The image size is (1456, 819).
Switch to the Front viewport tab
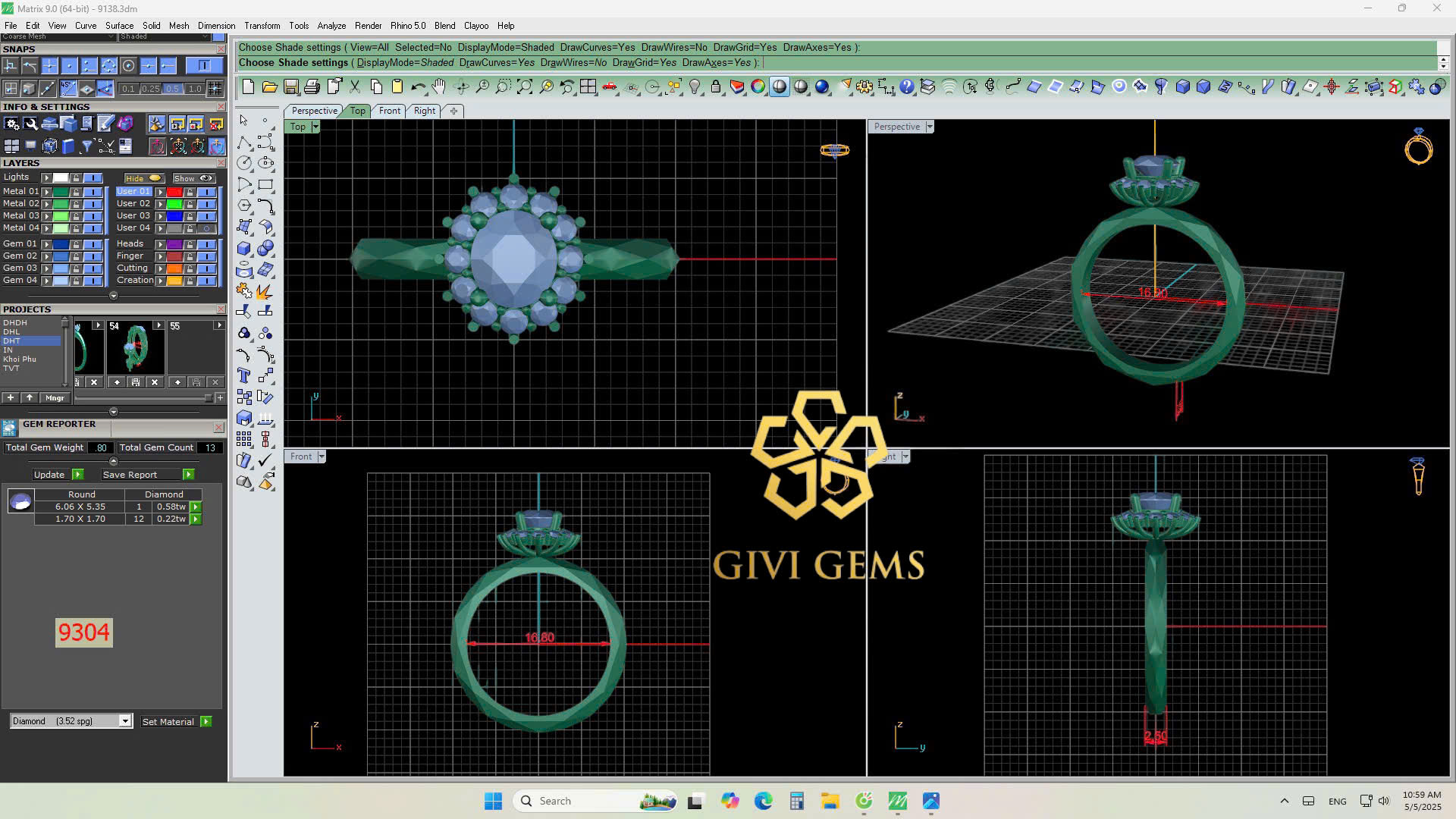click(389, 111)
